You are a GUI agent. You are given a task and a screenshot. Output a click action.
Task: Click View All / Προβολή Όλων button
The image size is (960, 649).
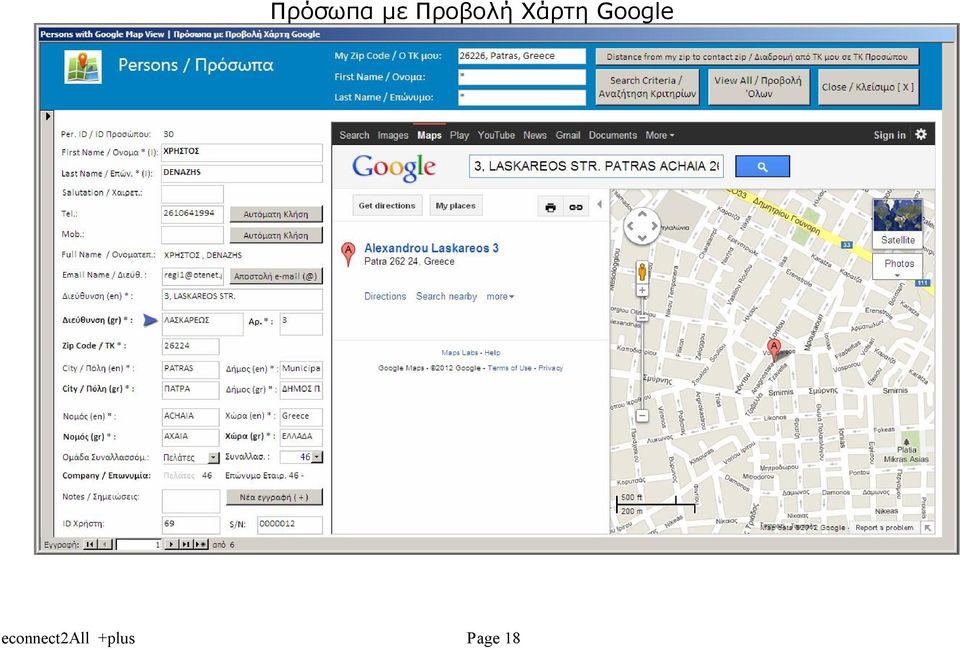[758, 86]
